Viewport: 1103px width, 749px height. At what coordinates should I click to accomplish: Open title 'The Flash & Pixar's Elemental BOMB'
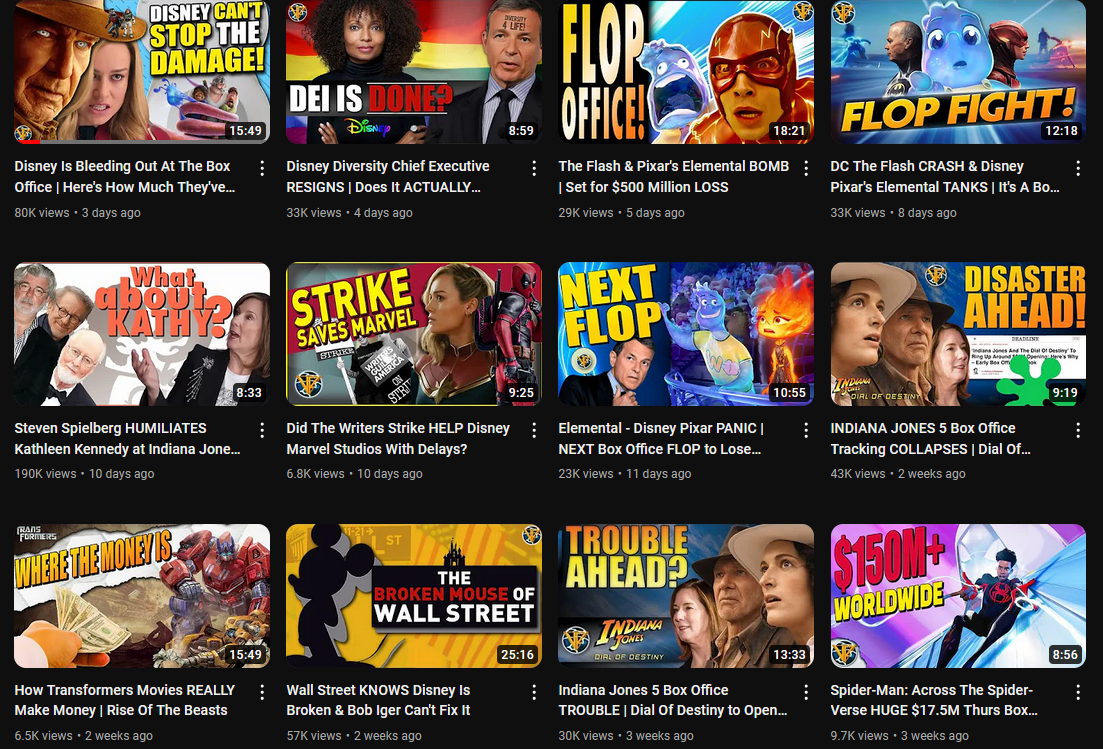[x=674, y=177]
